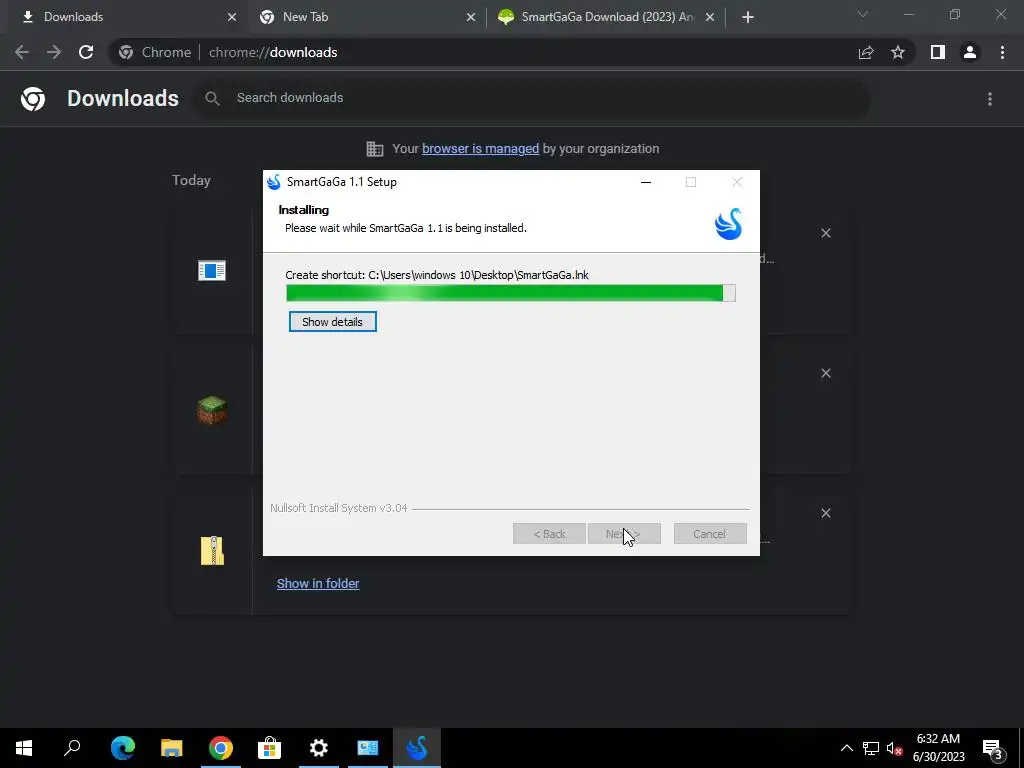The height and width of the screenshot is (768, 1024).
Task: Click Chrome logo beside Downloads heading
Action: tap(33, 99)
